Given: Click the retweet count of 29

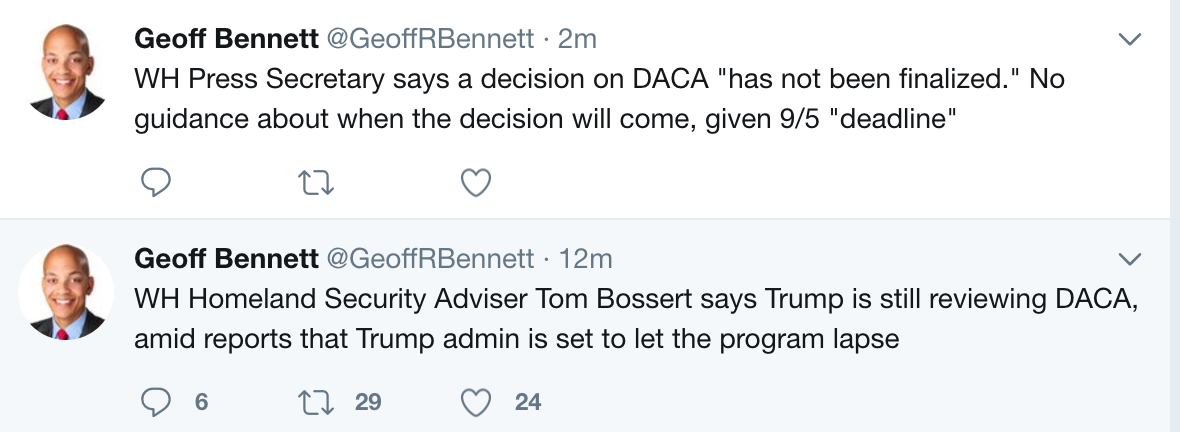Looking at the screenshot, I should [x=368, y=402].
